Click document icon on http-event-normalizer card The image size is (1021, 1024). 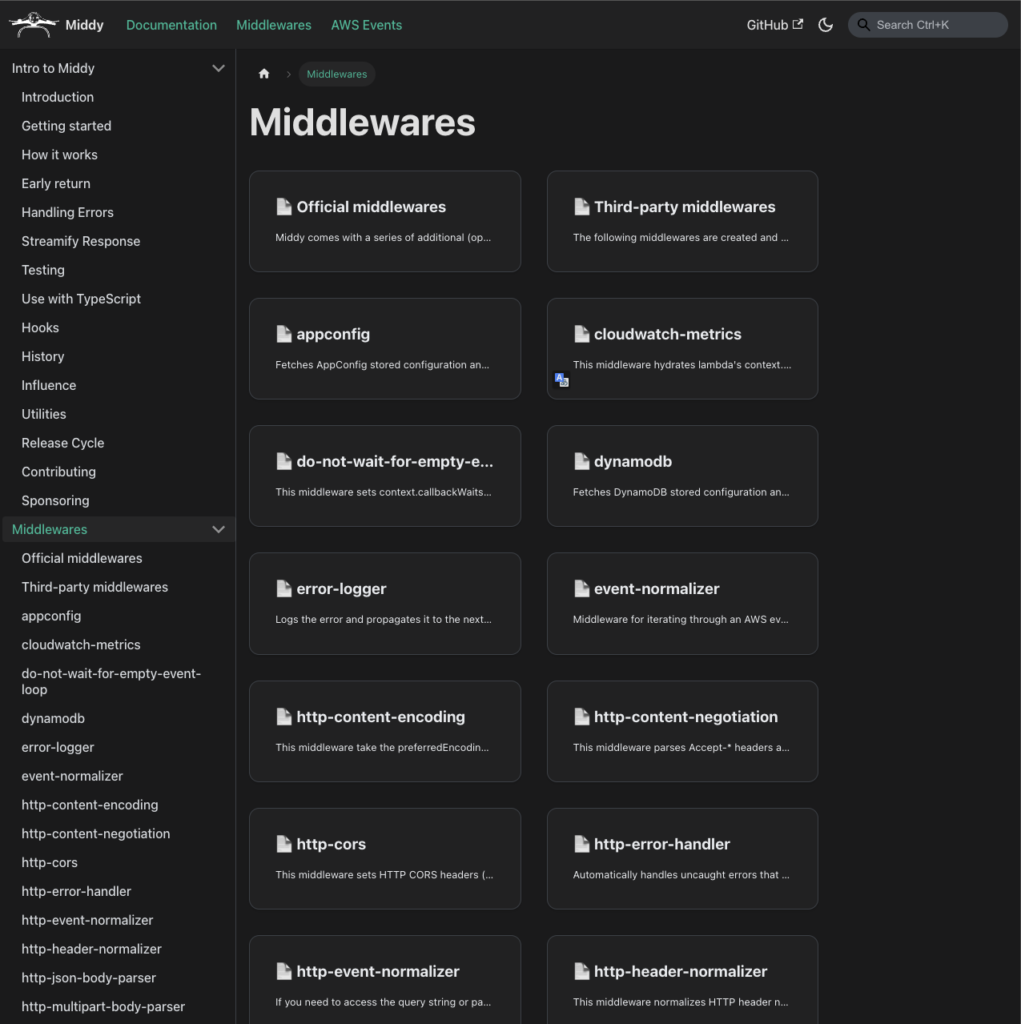[x=284, y=971]
